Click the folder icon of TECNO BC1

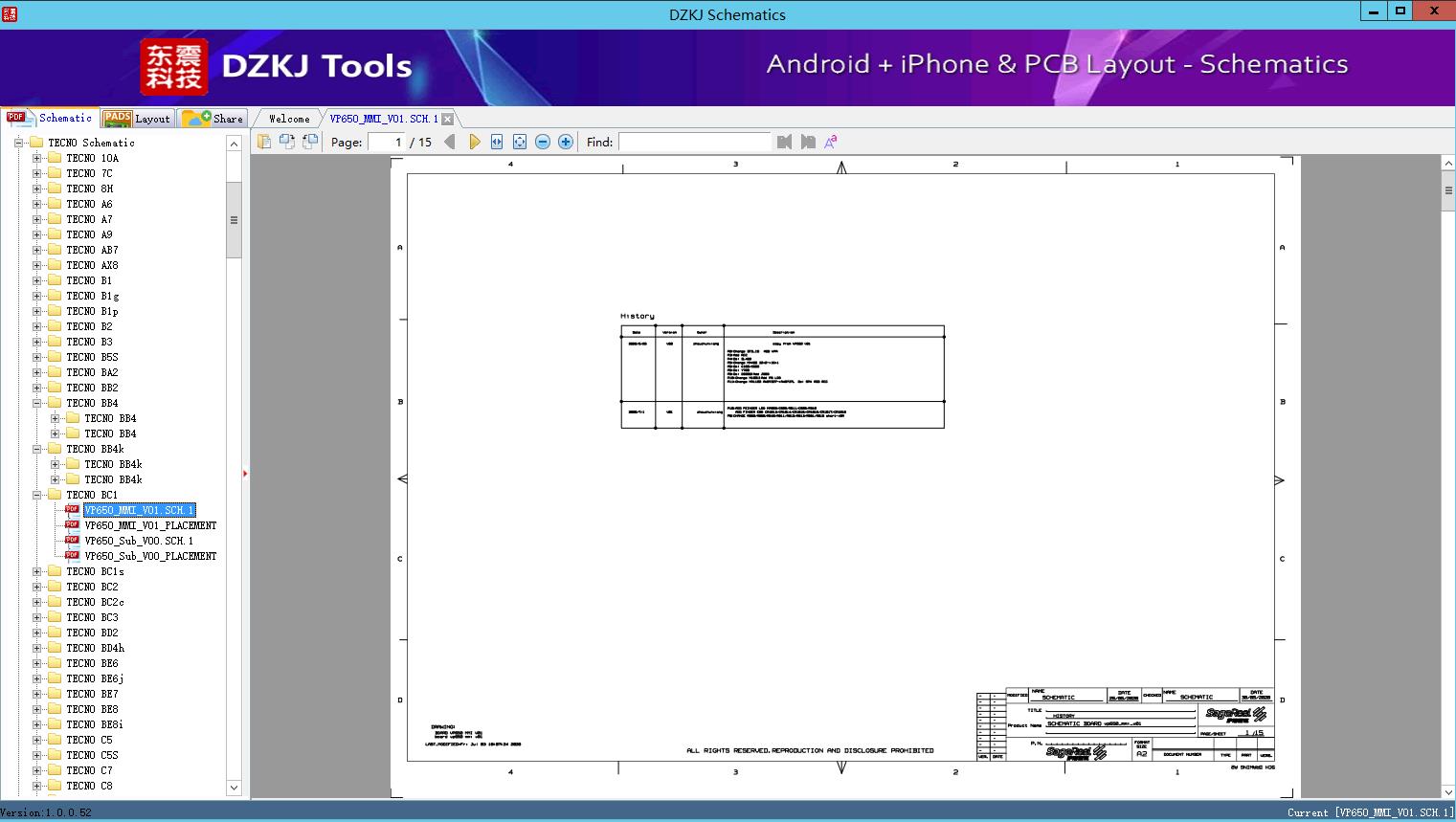[55, 495]
